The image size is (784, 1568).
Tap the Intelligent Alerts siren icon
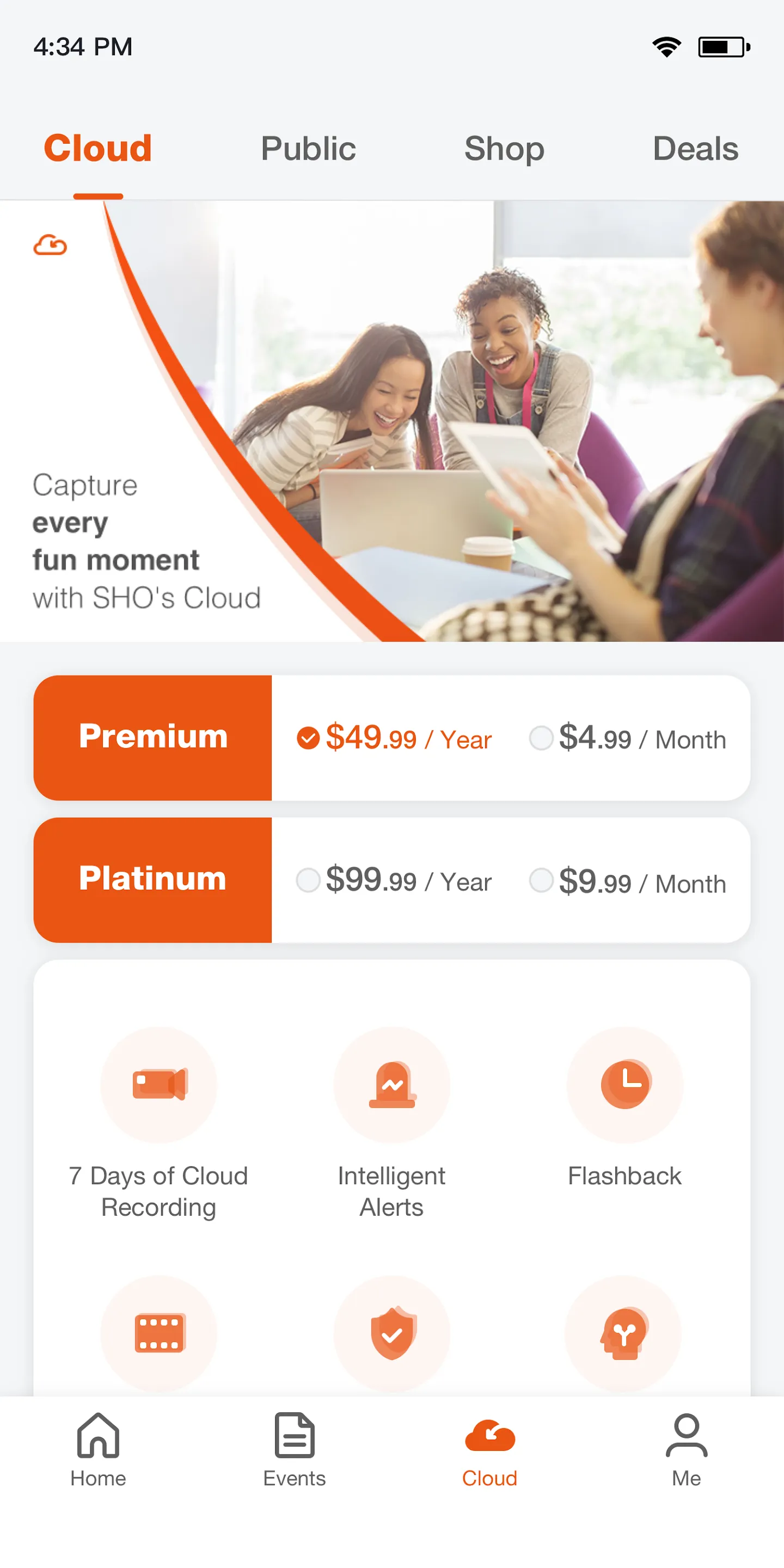(x=392, y=1084)
